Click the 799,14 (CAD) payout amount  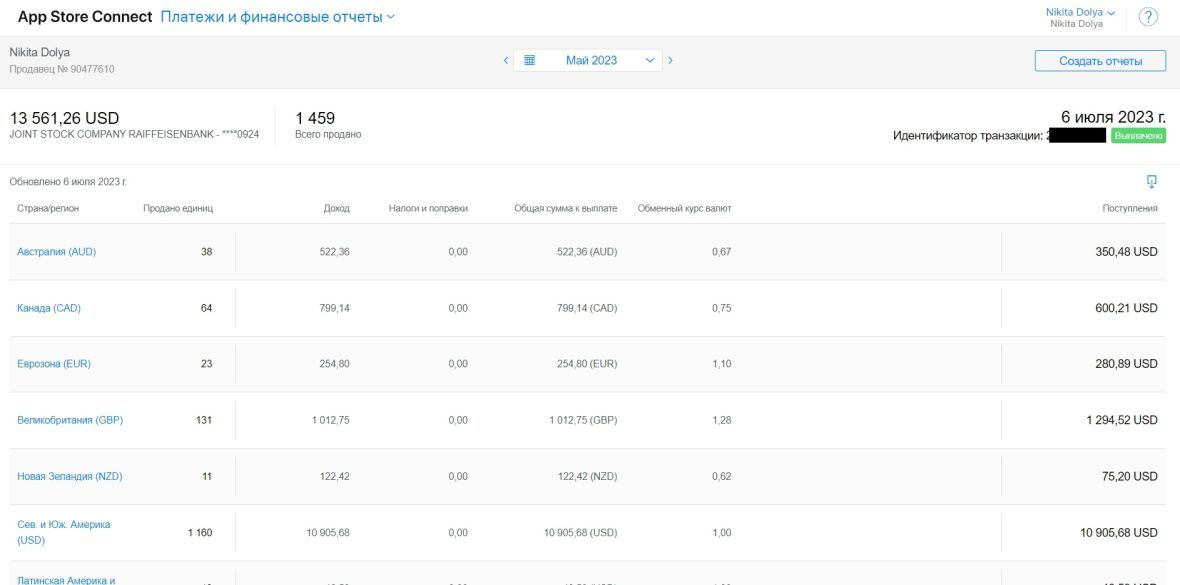(587, 308)
